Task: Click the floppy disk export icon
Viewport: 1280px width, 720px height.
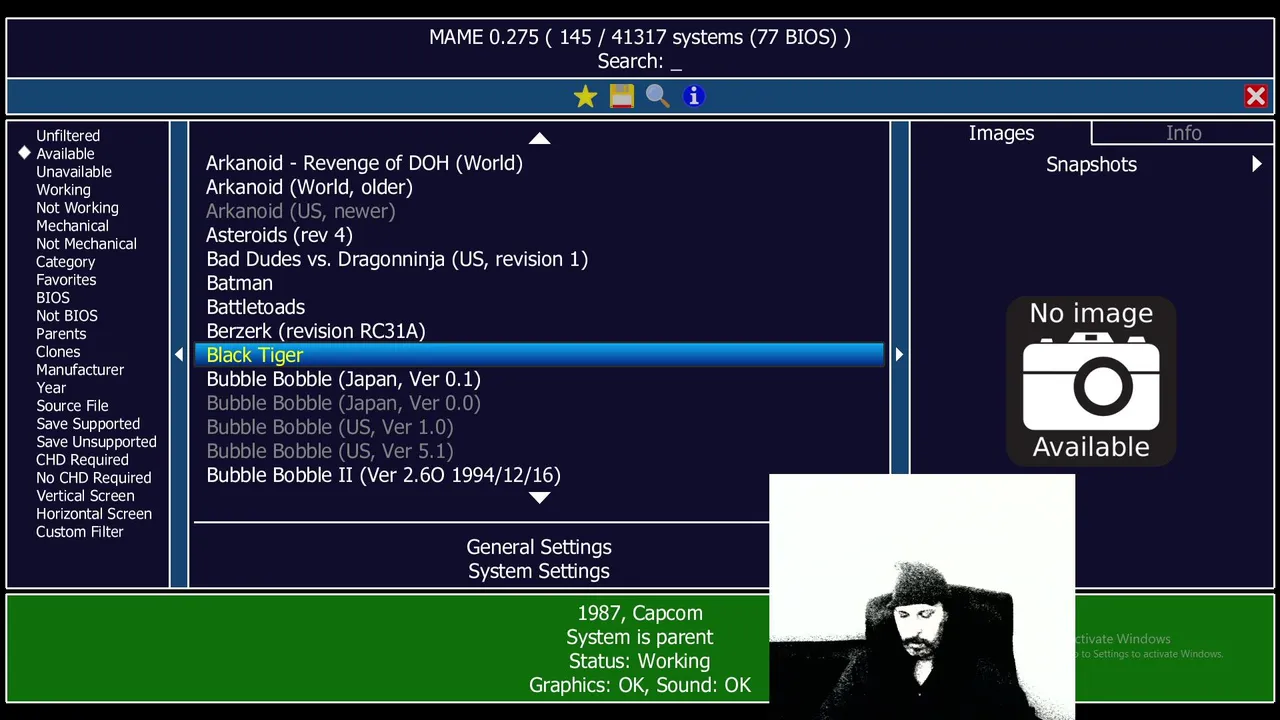Action: (622, 96)
